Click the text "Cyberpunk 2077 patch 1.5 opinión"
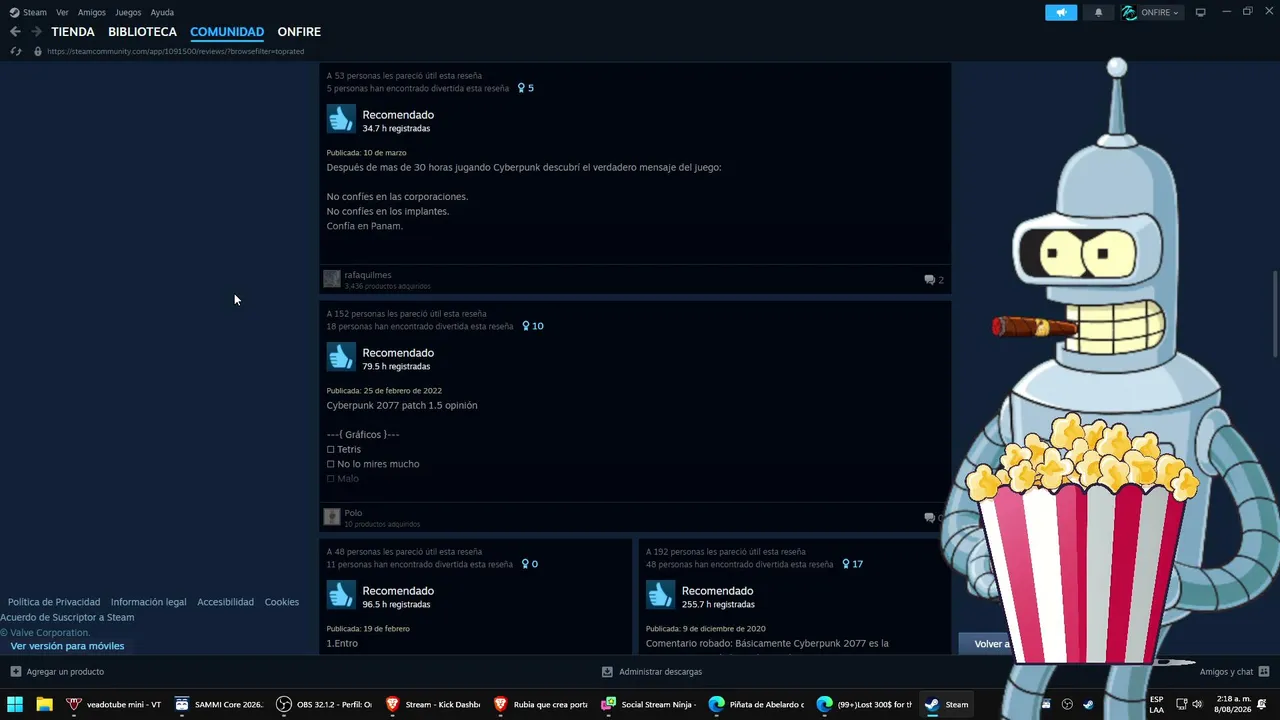 pyautogui.click(x=402, y=405)
